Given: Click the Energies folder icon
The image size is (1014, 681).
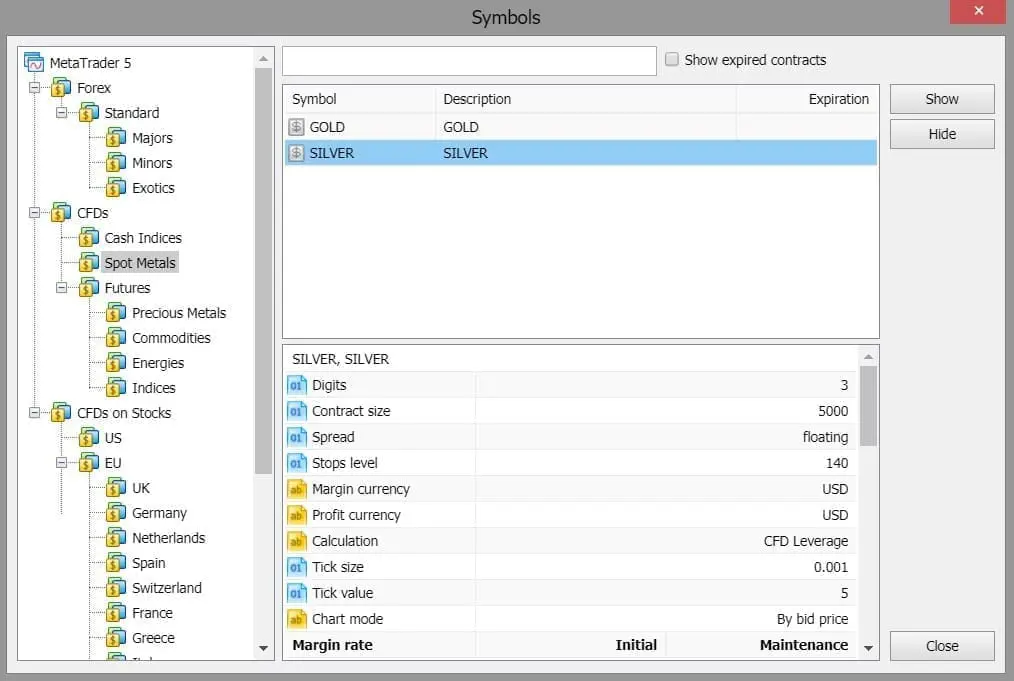Looking at the screenshot, I should (x=116, y=362).
